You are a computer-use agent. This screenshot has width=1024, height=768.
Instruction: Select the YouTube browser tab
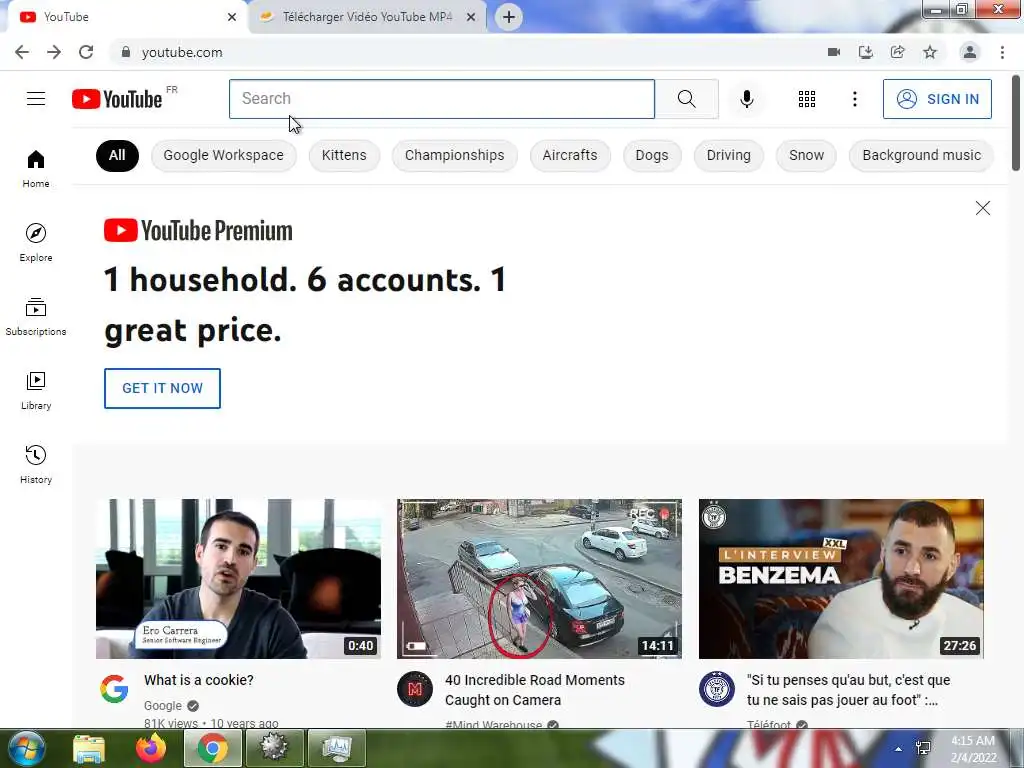(x=124, y=17)
